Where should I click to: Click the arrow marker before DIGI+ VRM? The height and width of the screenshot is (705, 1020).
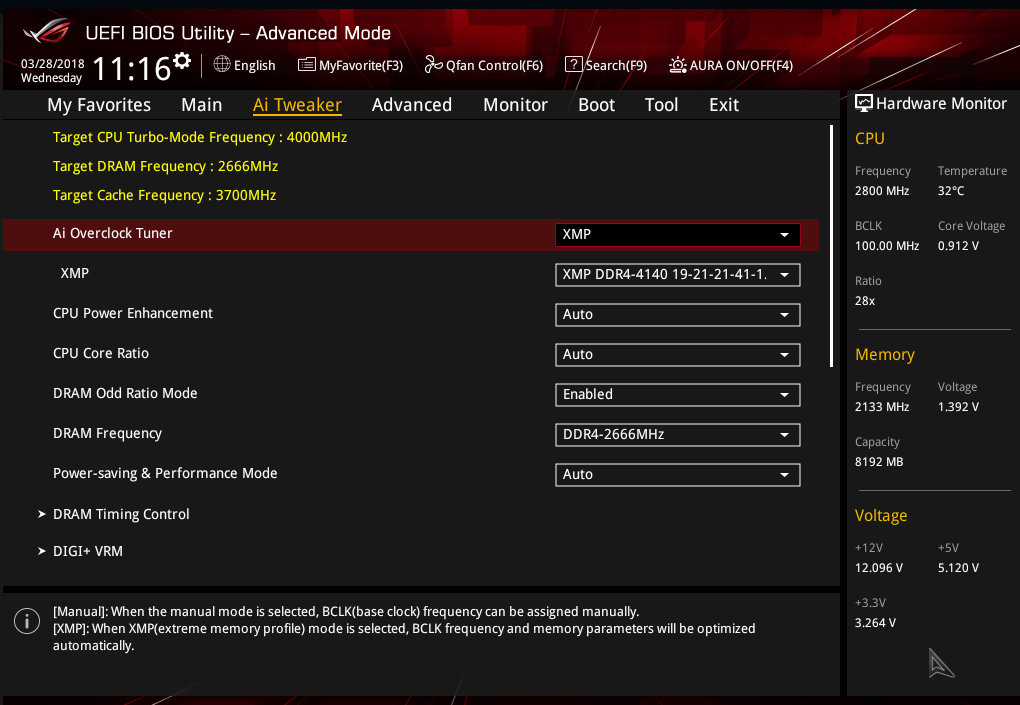coord(42,551)
